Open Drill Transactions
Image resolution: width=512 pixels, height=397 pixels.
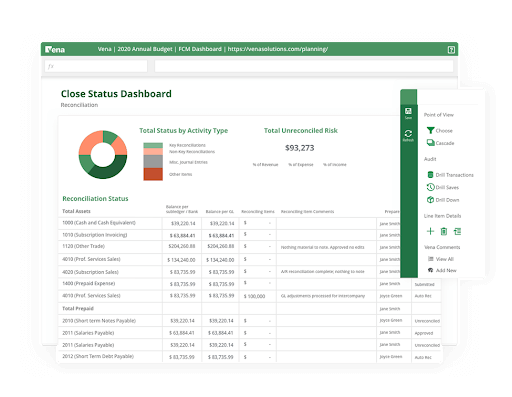454,175
